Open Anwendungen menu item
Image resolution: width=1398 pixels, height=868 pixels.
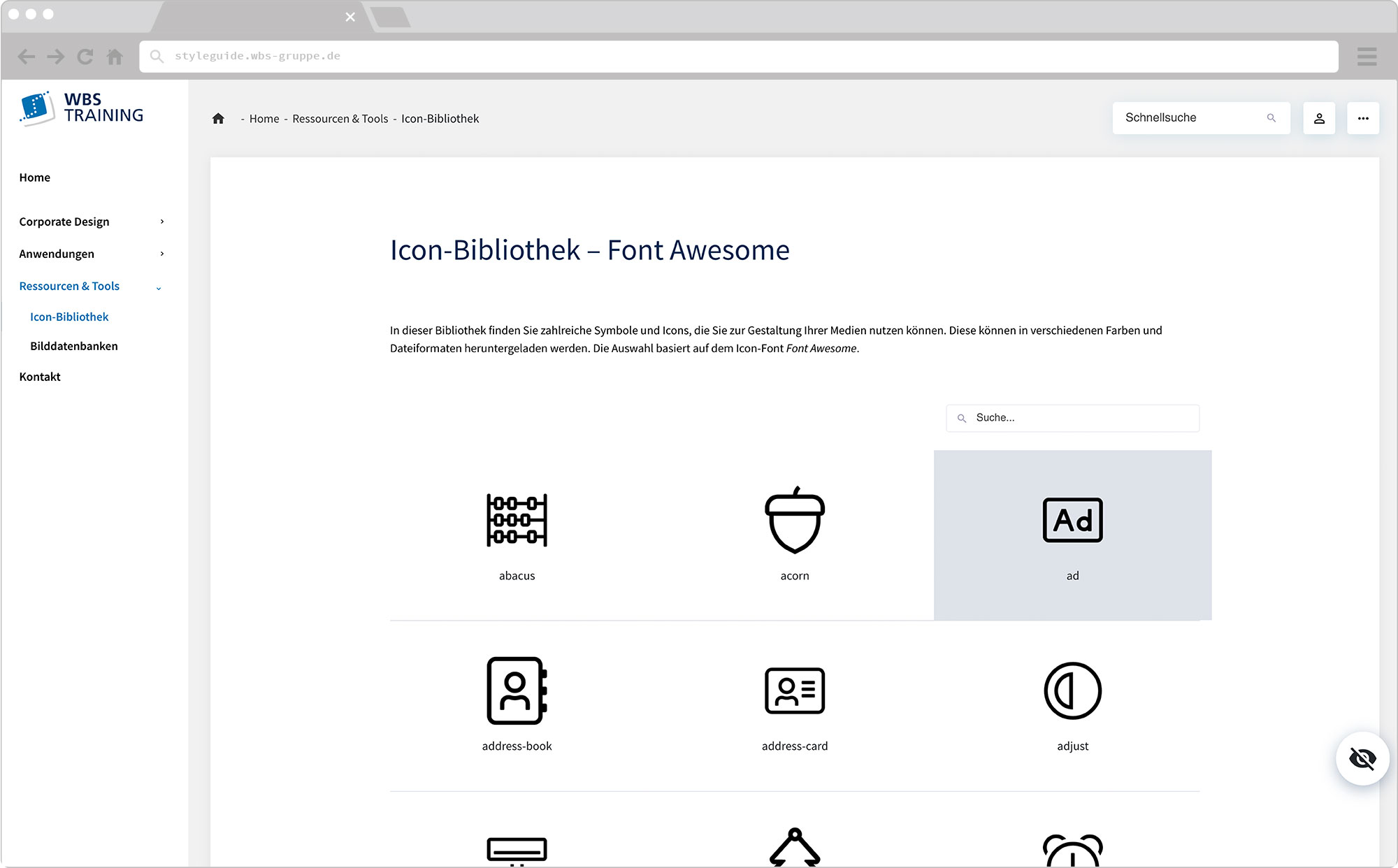click(57, 254)
